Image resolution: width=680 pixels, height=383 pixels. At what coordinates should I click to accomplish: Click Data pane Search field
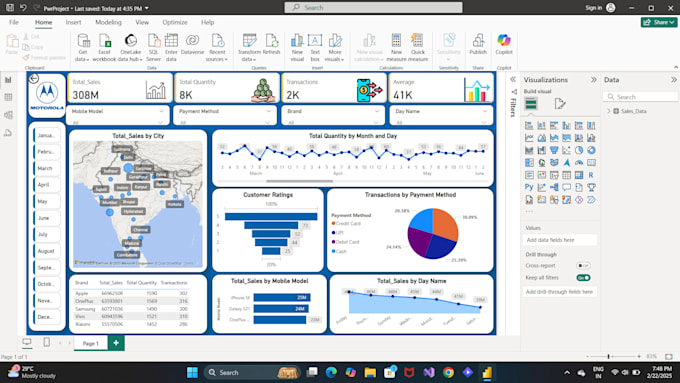click(640, 97)
